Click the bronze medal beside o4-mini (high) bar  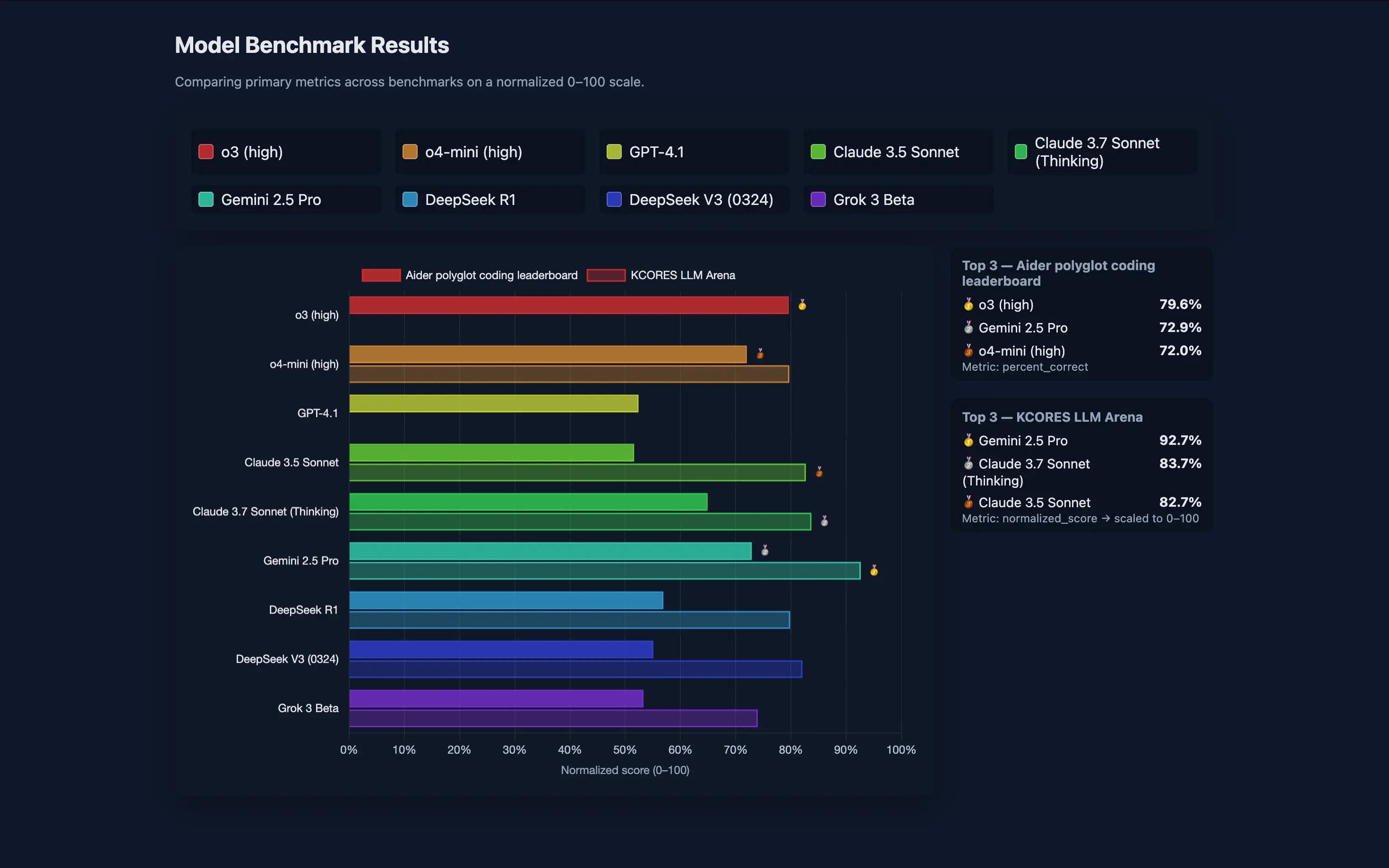[x=760, y=354]
